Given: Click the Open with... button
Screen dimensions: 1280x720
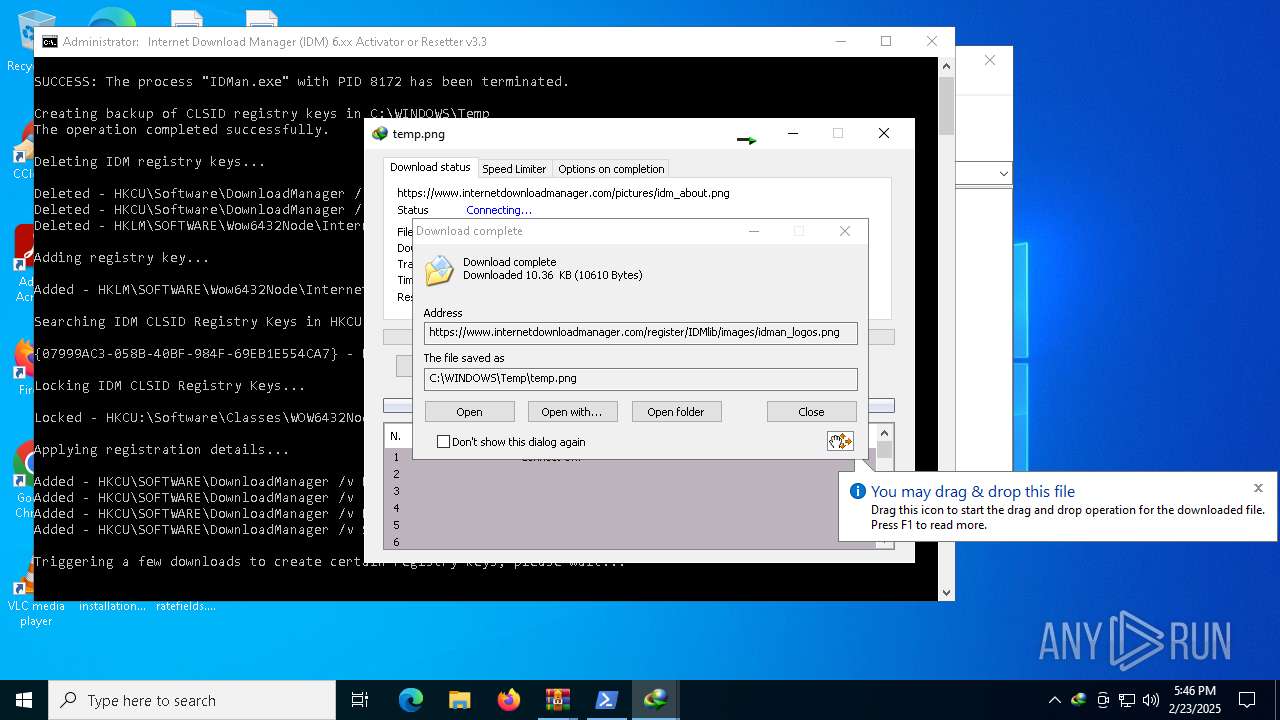Looking at the screenshot, I should tap(571, 411).
